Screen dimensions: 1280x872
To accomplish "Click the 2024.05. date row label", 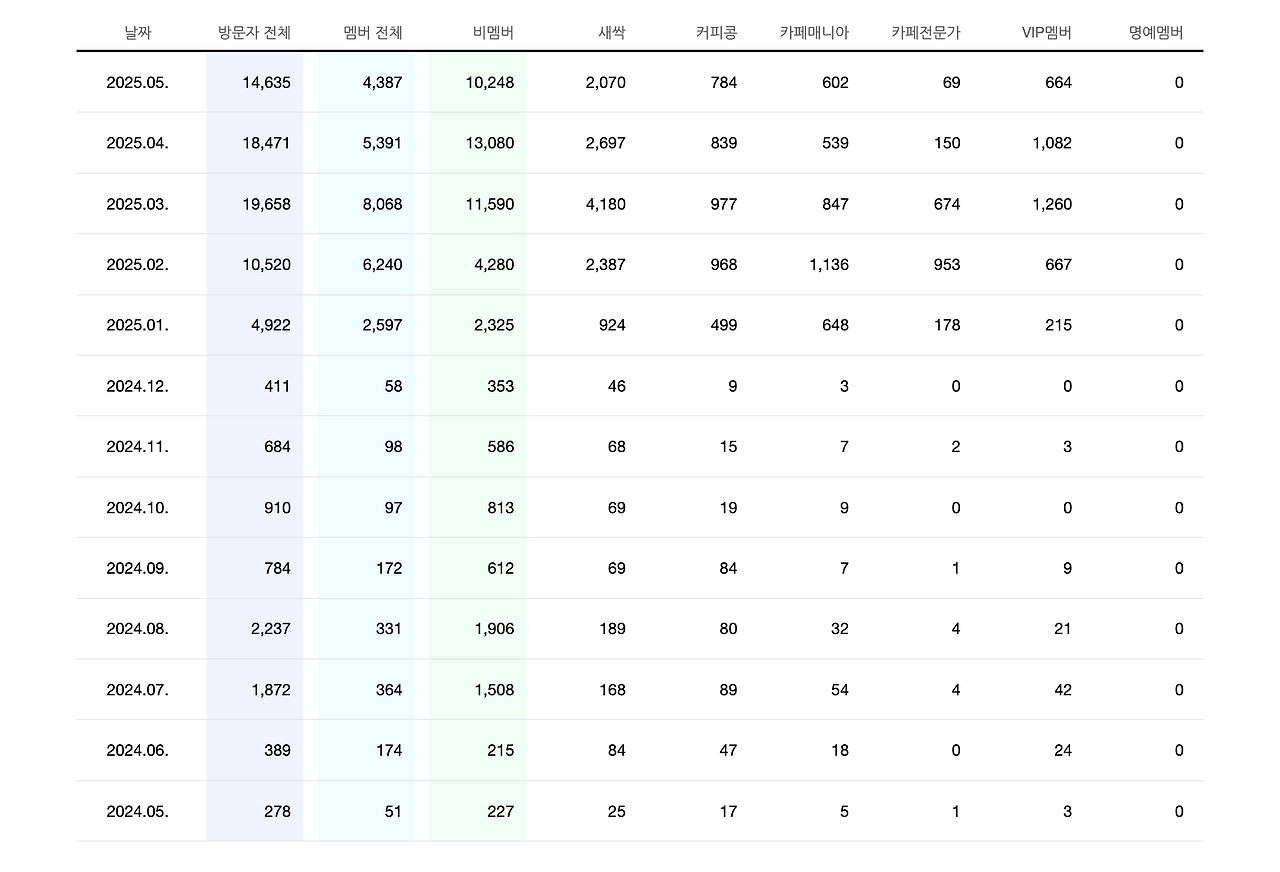I will [x=137, y=811].
